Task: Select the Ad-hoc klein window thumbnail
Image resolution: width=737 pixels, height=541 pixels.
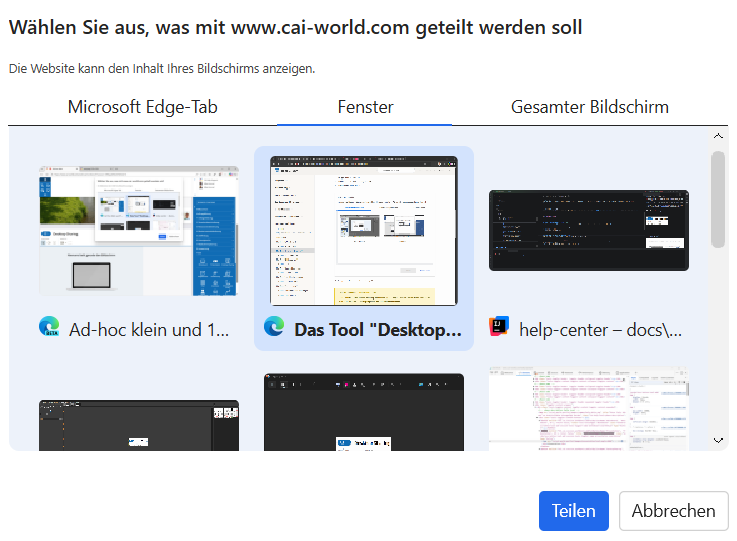Action: pyautogui.click(x=139, y=231)
